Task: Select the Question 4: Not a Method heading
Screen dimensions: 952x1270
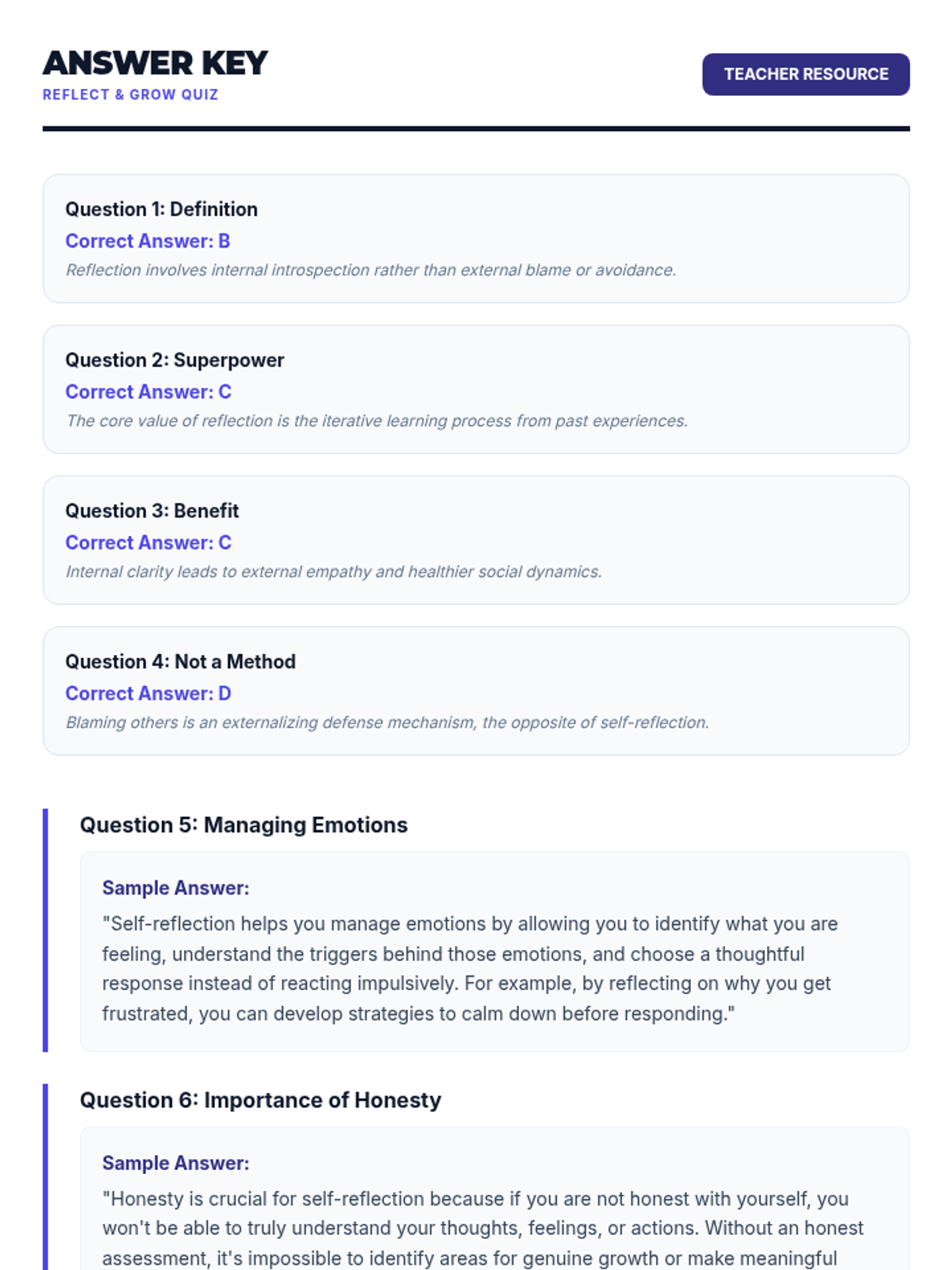Action: click(180, 662)
